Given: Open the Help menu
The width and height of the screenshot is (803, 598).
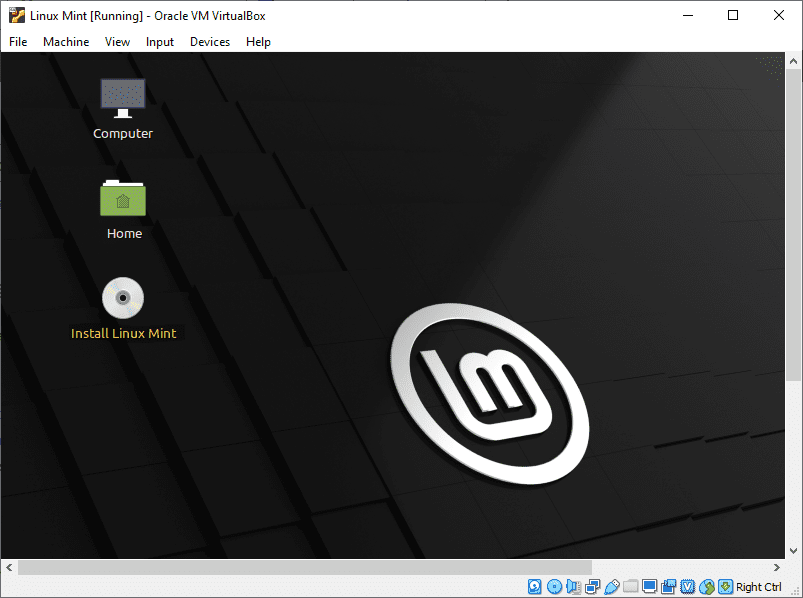Looking at the screenshot, I should (258, 42).
